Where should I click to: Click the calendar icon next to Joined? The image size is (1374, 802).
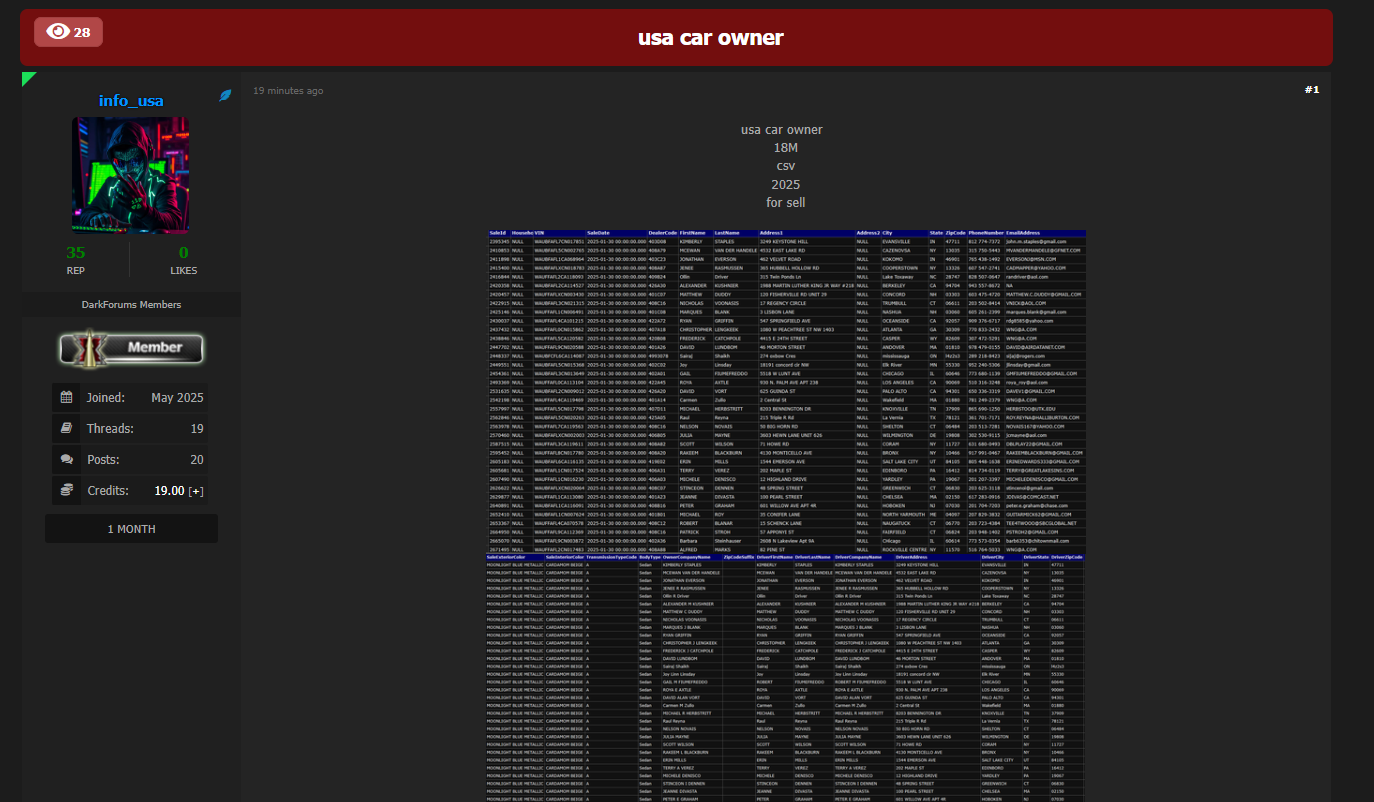(67, 397)
